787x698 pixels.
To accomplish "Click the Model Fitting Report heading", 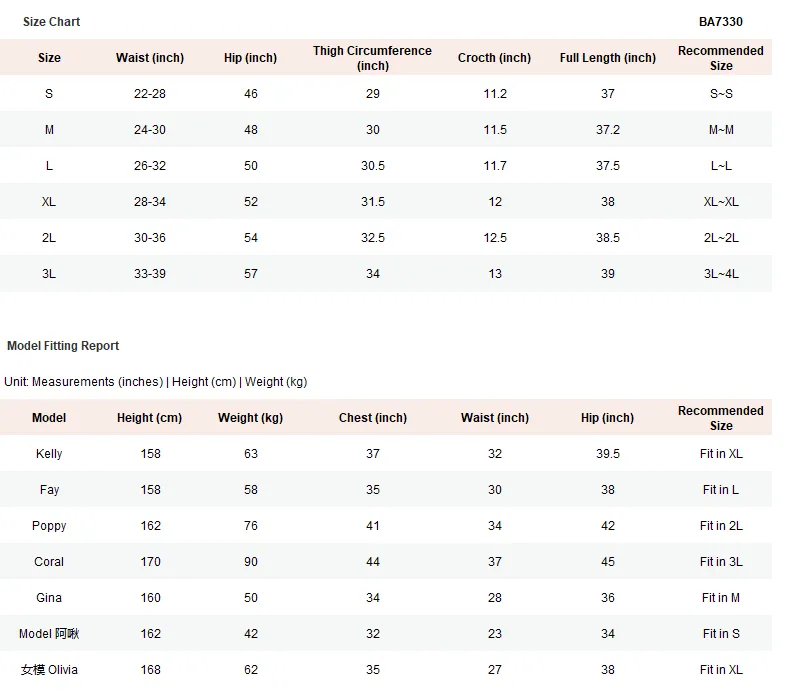I will point(63,346).
